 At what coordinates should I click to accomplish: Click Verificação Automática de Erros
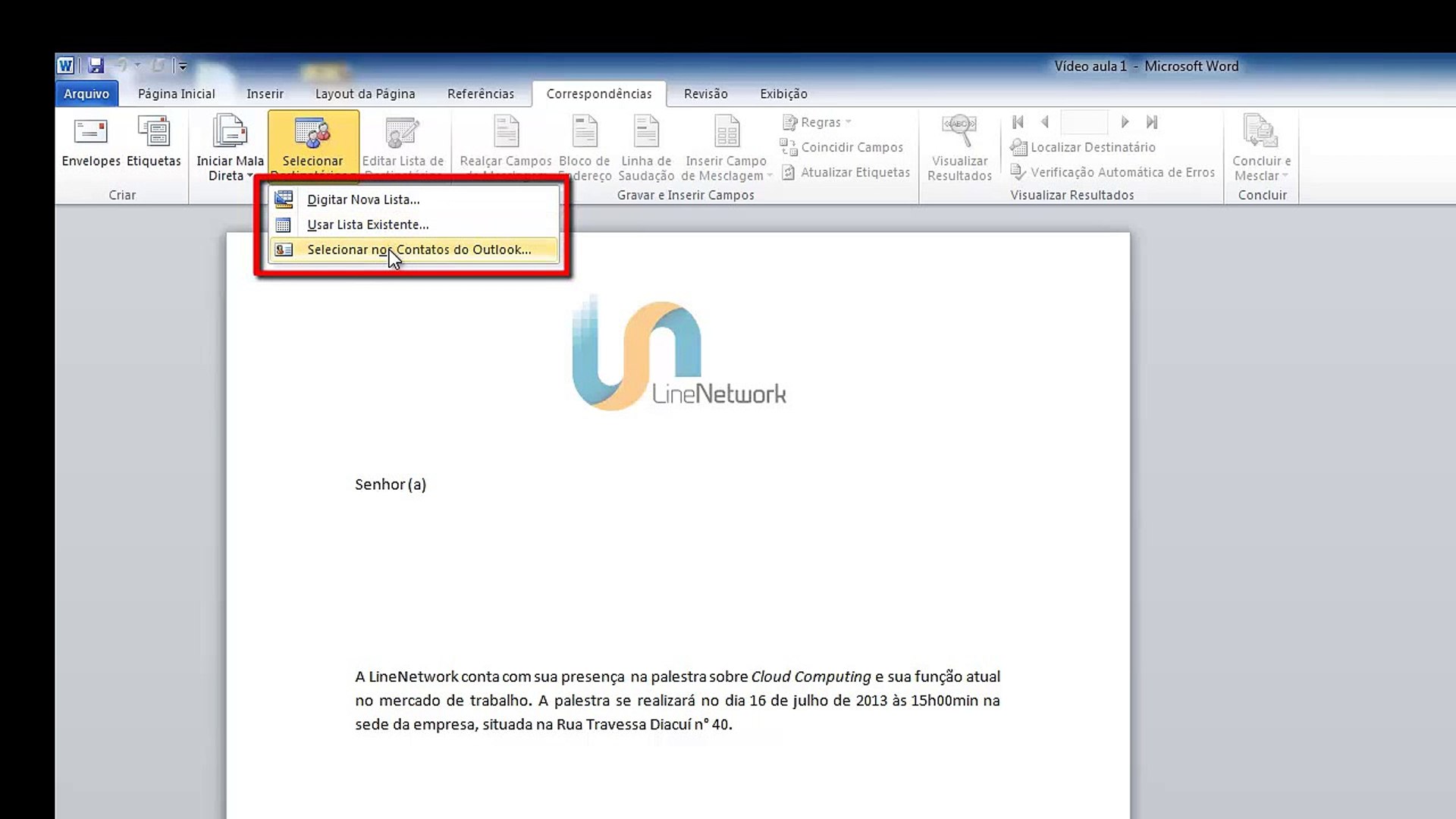1112,172
